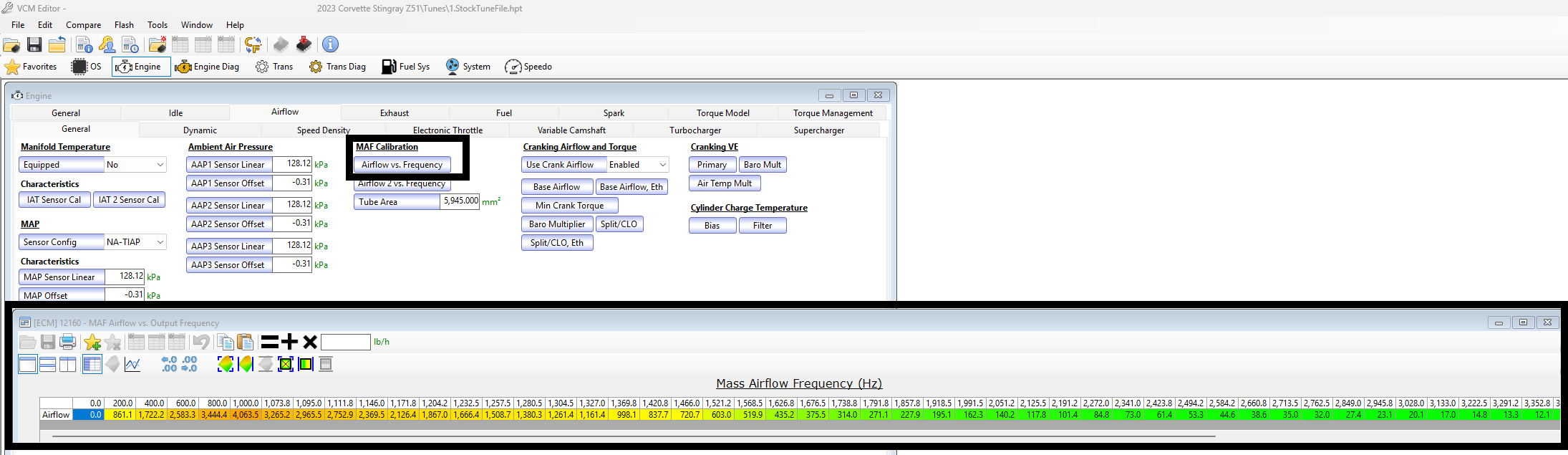The height and width of the screenshot is (455, 1568).
Task: Click the value input field beside lb/h
Action: pyautogui.click(x=346, y=343)
